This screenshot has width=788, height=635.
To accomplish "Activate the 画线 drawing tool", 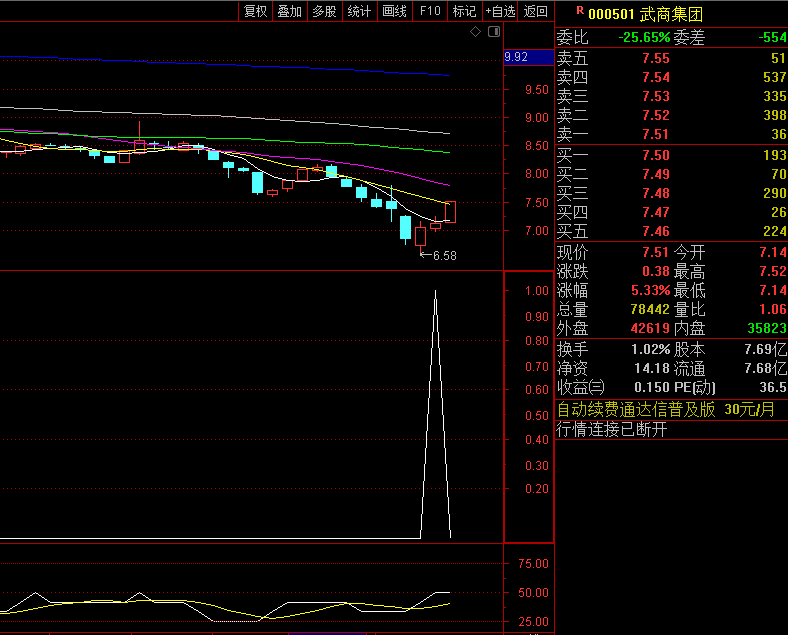I will pyautogui.click(x=394, y=11).
